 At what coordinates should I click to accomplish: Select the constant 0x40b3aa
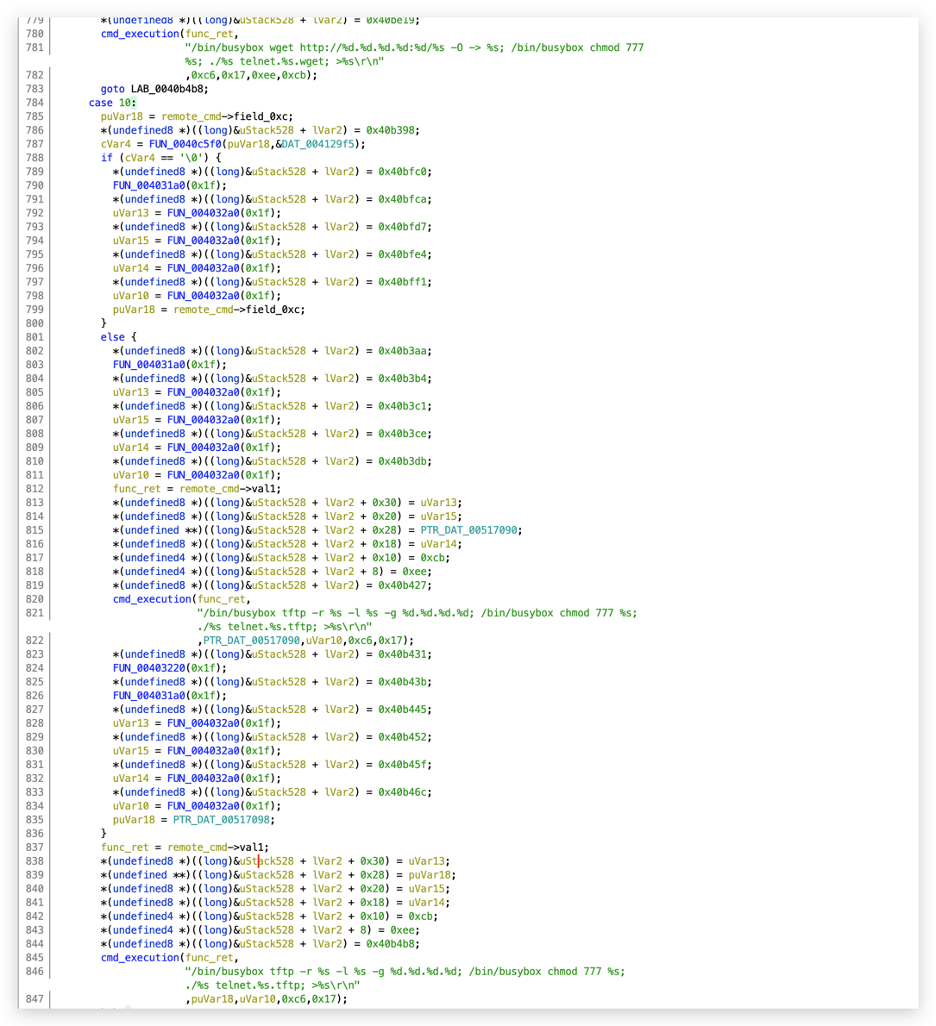pyautogui.click(x=403, y=351)
